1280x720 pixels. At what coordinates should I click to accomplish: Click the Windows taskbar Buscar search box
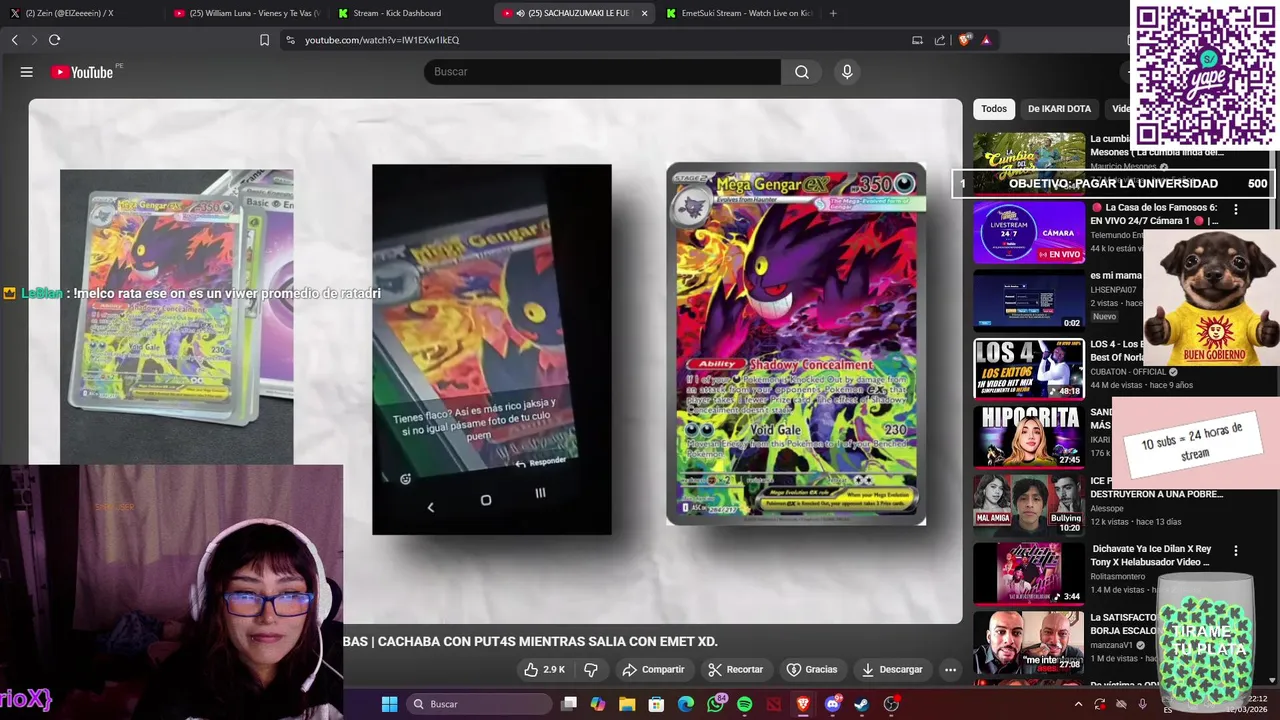(480, 704)
